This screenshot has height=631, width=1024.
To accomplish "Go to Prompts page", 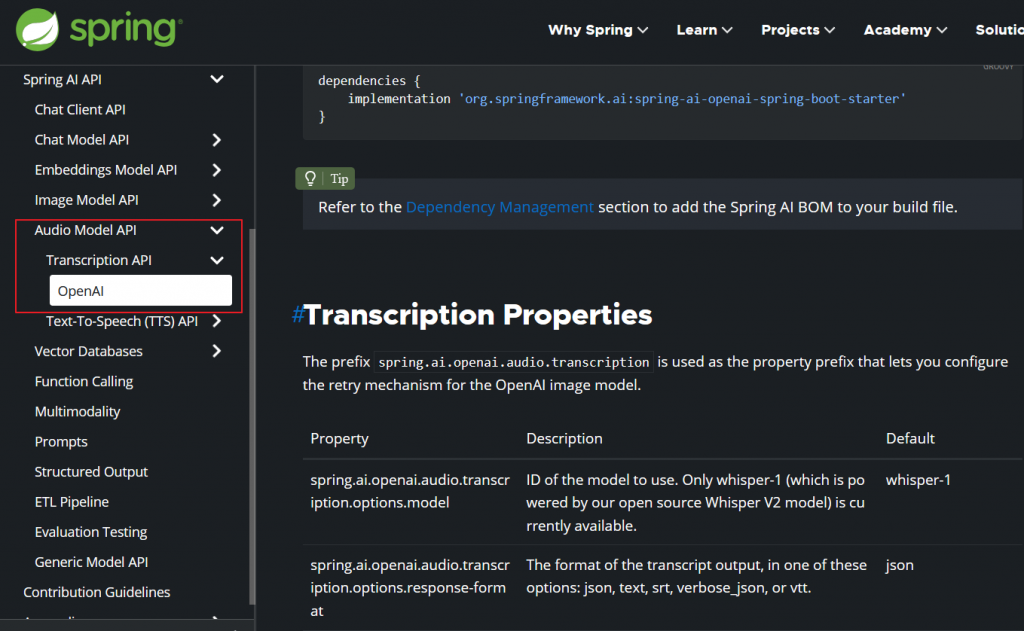I will tap(61, 442).
